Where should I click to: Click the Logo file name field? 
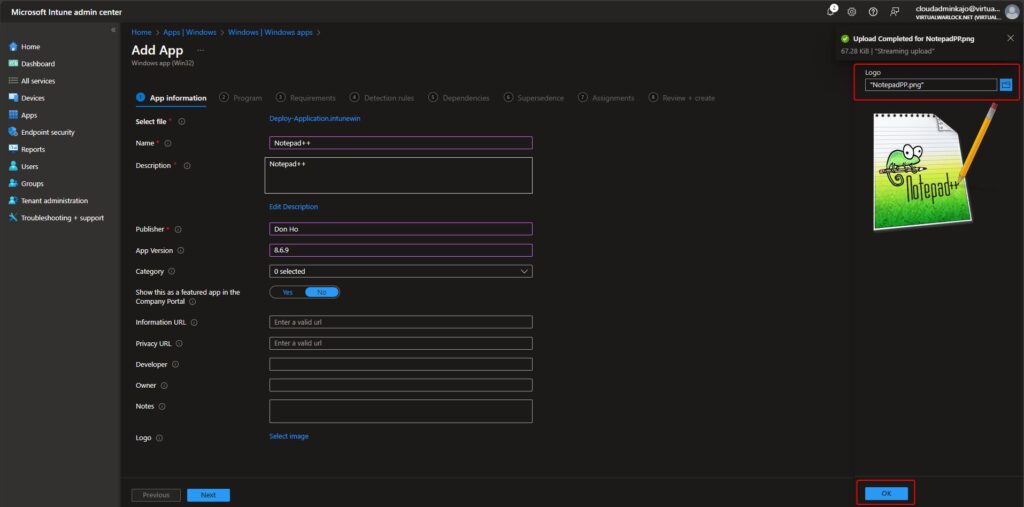tap(931, 84)
